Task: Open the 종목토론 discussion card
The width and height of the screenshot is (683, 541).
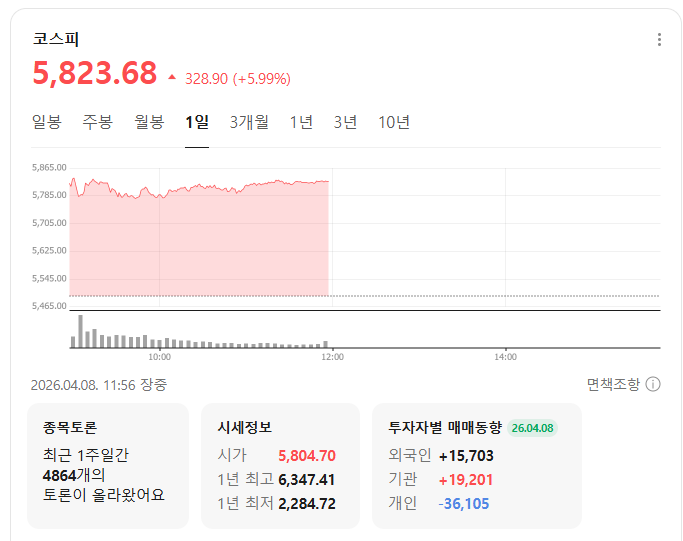Action: (107, 465)
